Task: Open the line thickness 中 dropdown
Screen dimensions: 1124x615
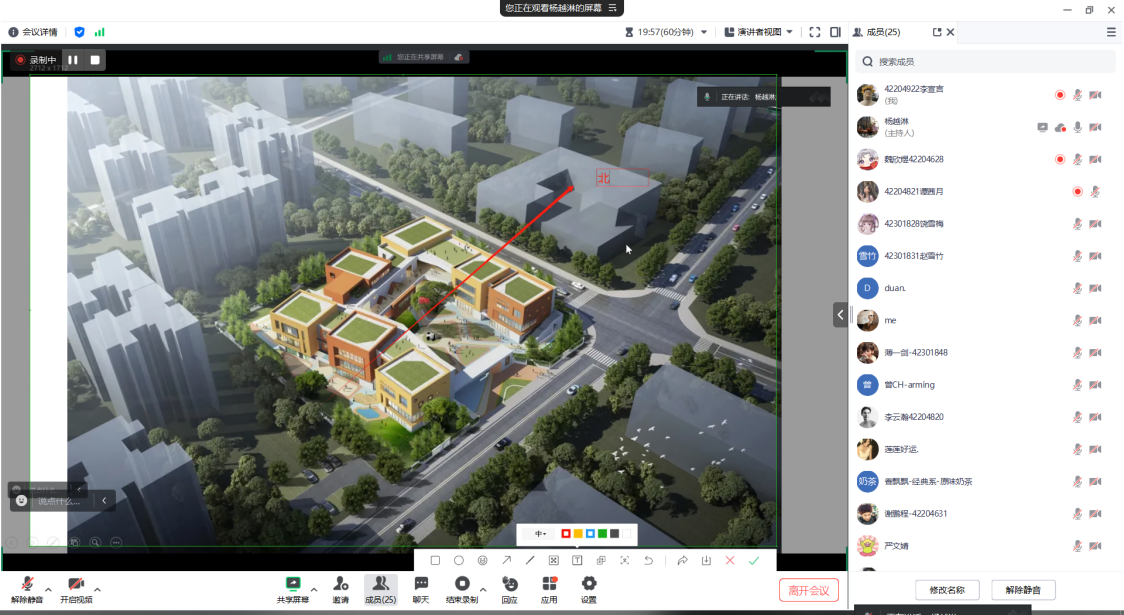Action: click(541, 534)
